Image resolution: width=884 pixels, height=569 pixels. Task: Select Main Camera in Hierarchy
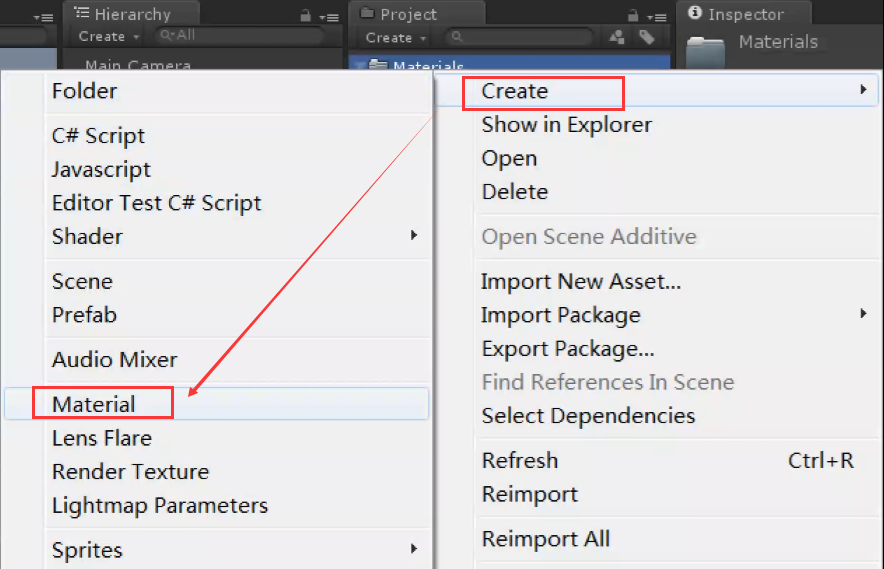(138, 64)
